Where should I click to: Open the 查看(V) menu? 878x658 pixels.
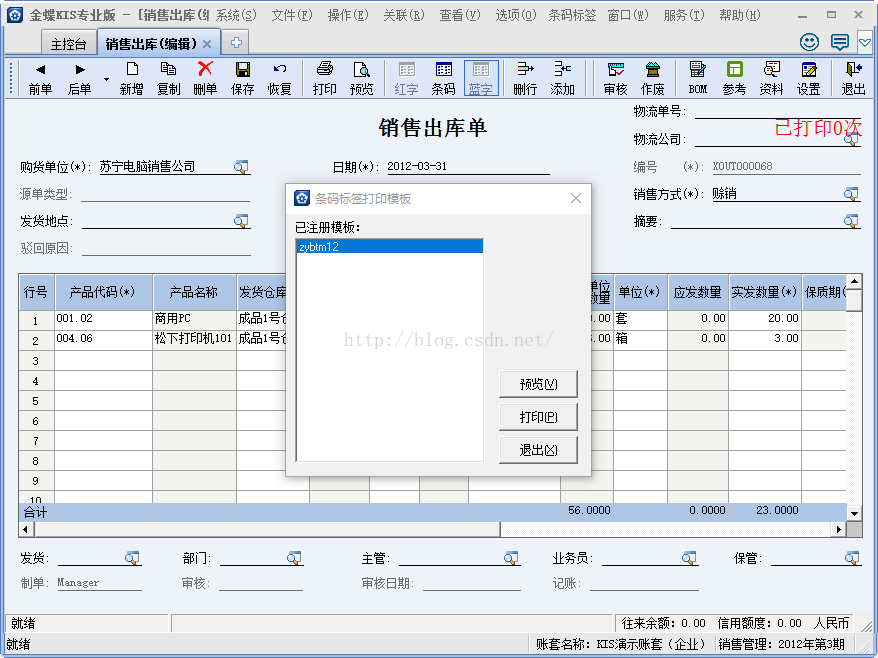[x=460, y=15]
